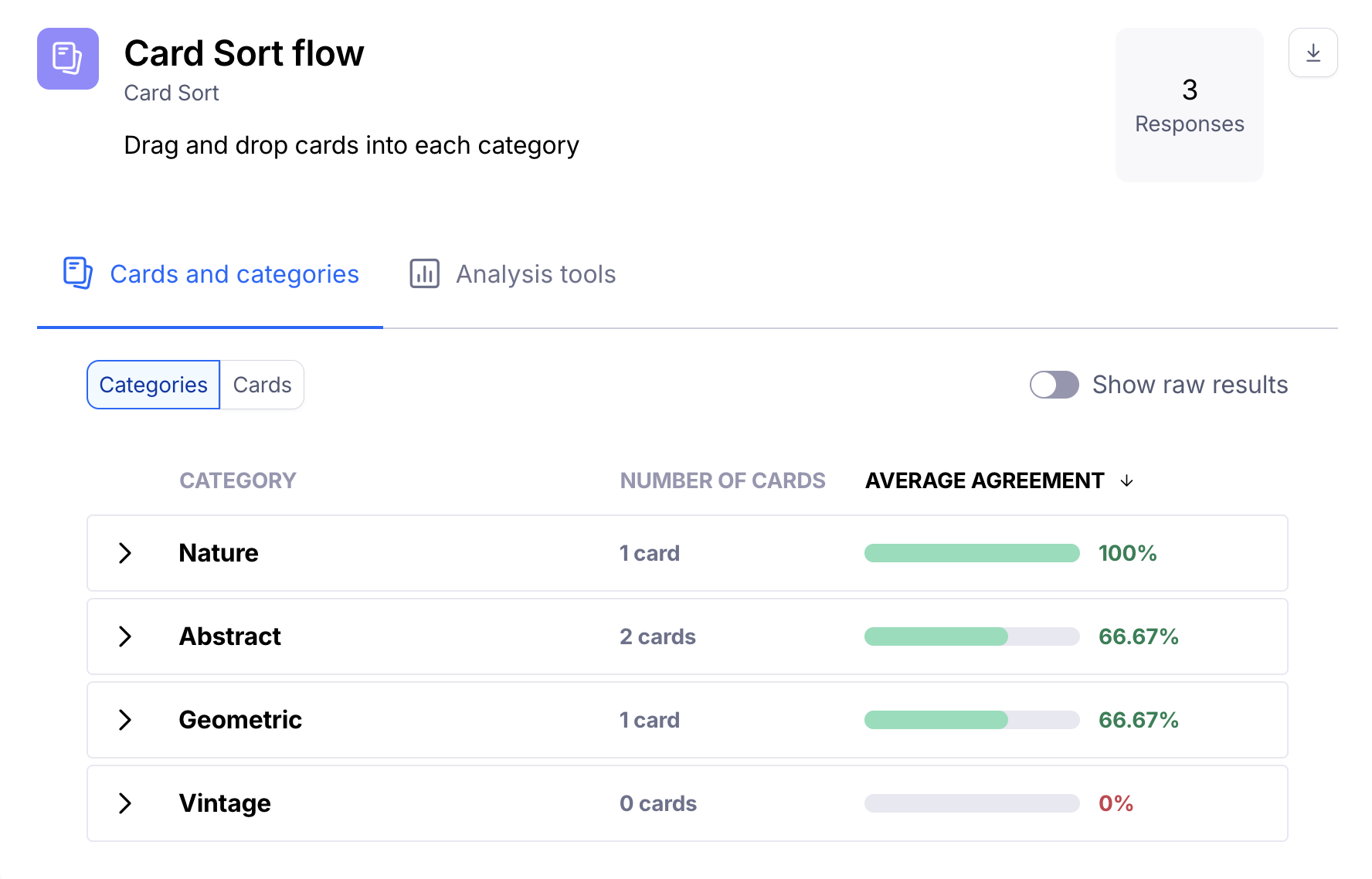Sort by Average Agreement column header

click(984, 480)
